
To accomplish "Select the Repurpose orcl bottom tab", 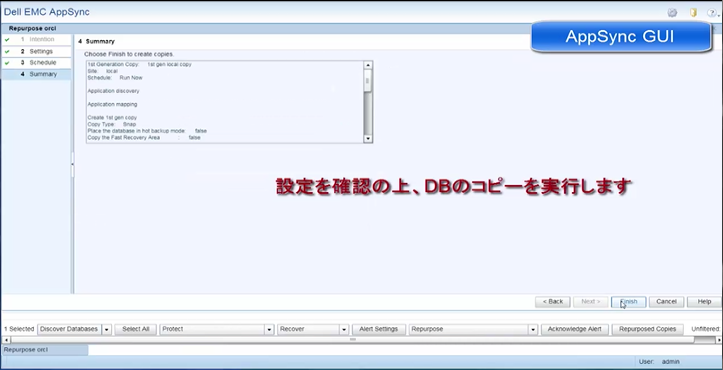I will (x=45, y=350).
